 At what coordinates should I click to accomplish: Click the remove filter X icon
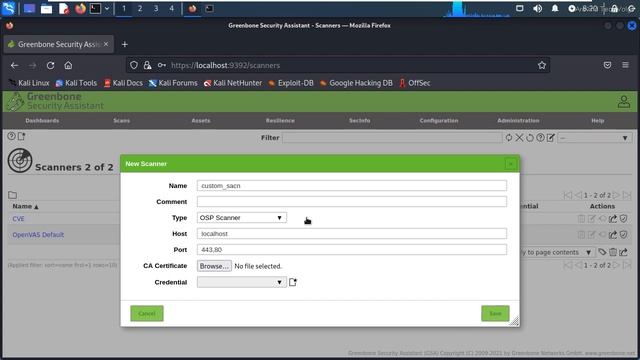click(519, 138)
